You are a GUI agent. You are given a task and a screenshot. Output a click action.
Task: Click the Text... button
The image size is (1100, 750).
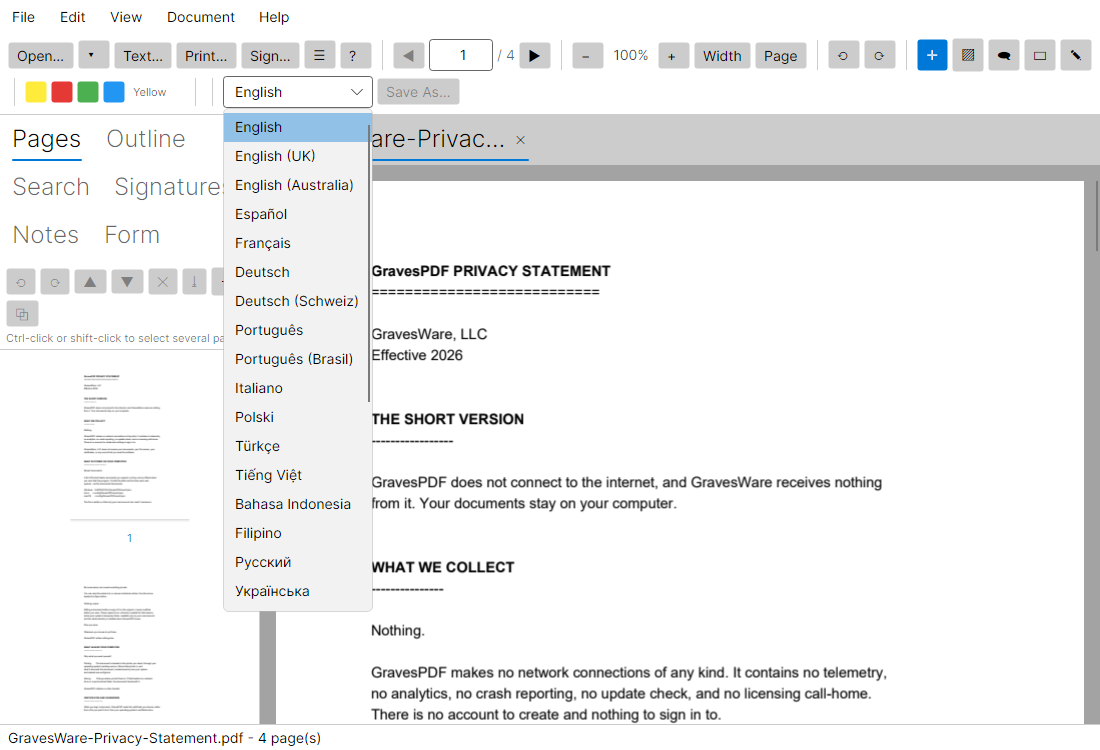[x=143, y=55]
